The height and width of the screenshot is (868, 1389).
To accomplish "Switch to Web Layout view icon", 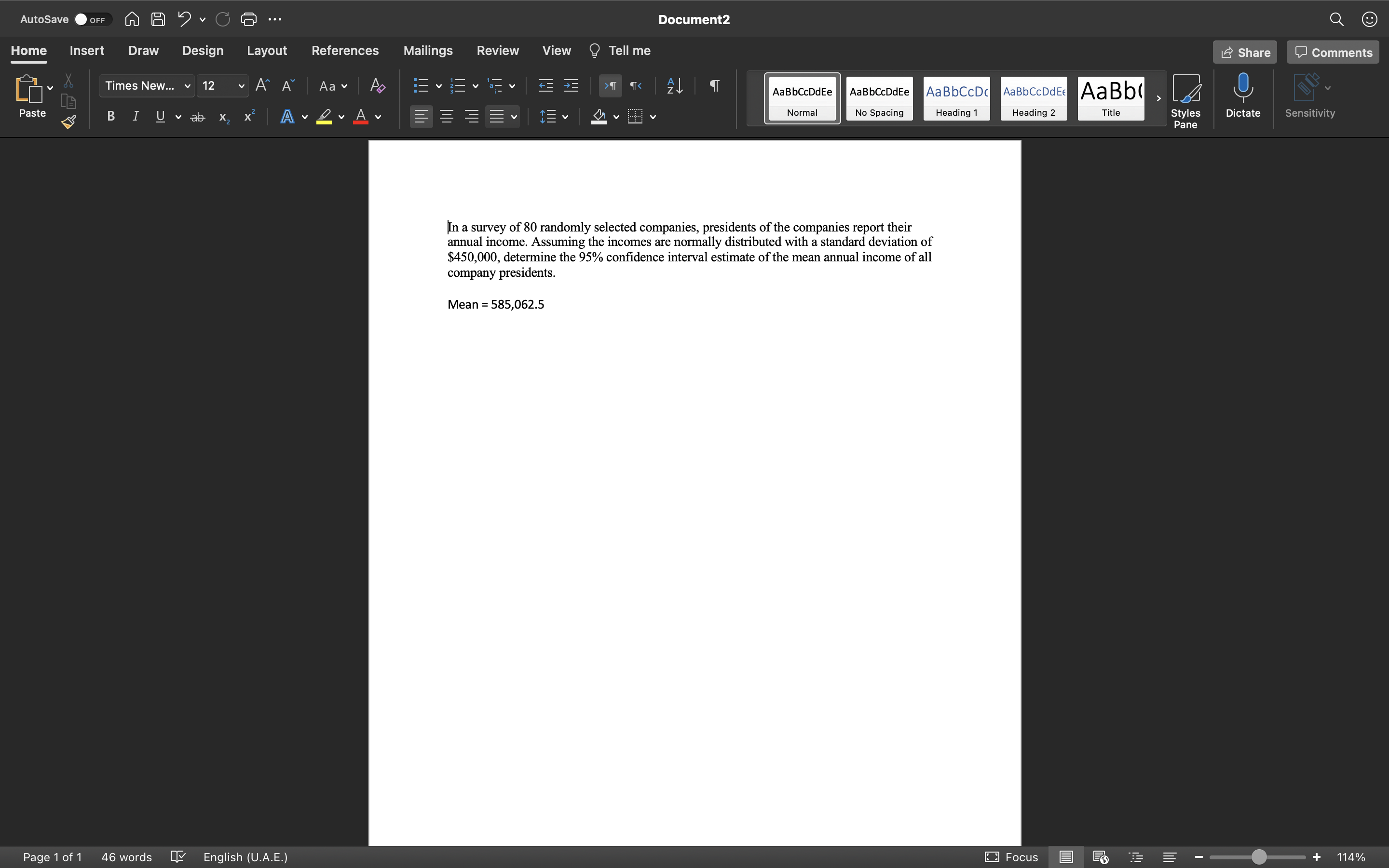I will click(x=1100, y=856).
